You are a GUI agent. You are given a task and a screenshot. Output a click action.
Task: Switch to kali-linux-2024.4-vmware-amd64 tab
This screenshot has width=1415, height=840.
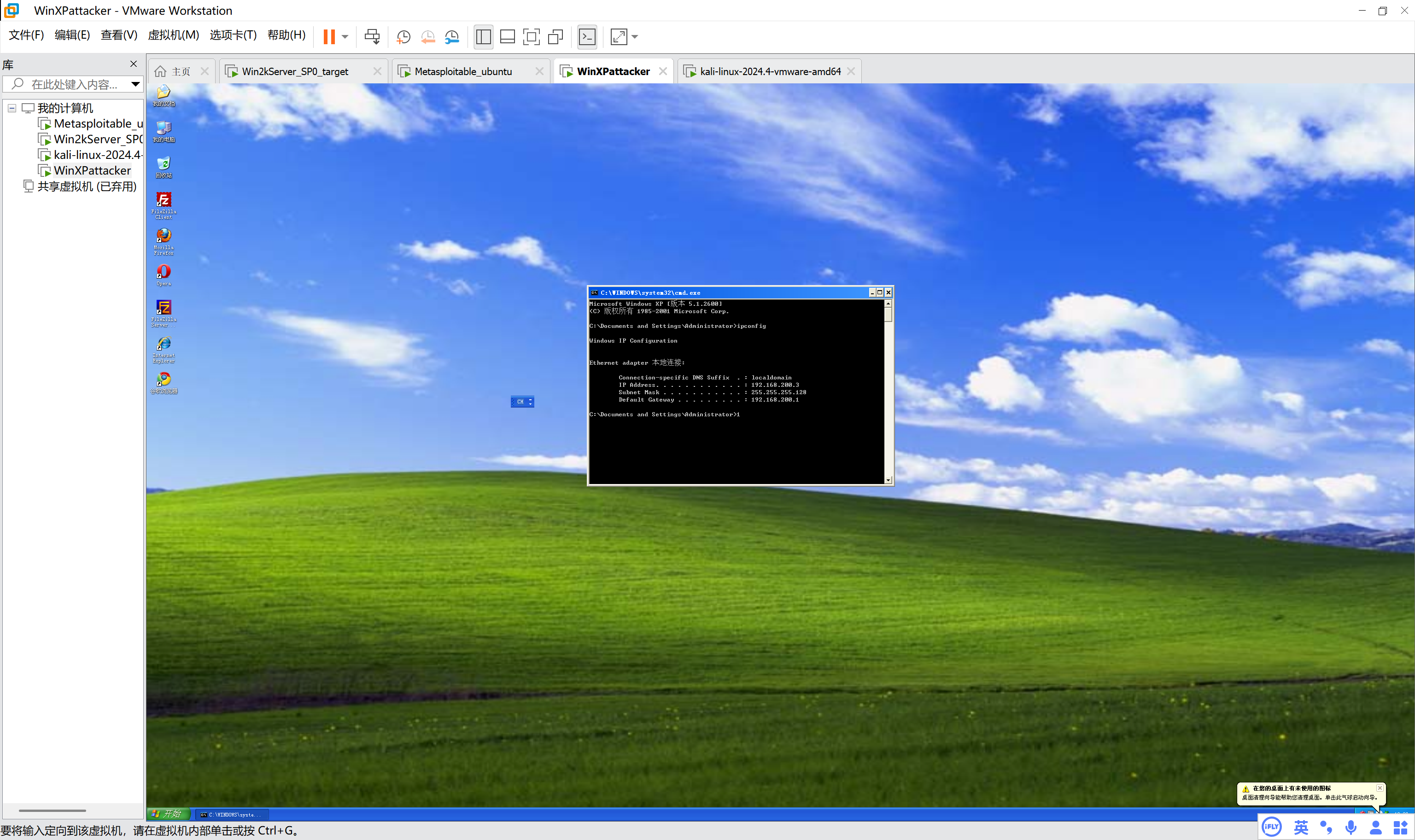769,71
